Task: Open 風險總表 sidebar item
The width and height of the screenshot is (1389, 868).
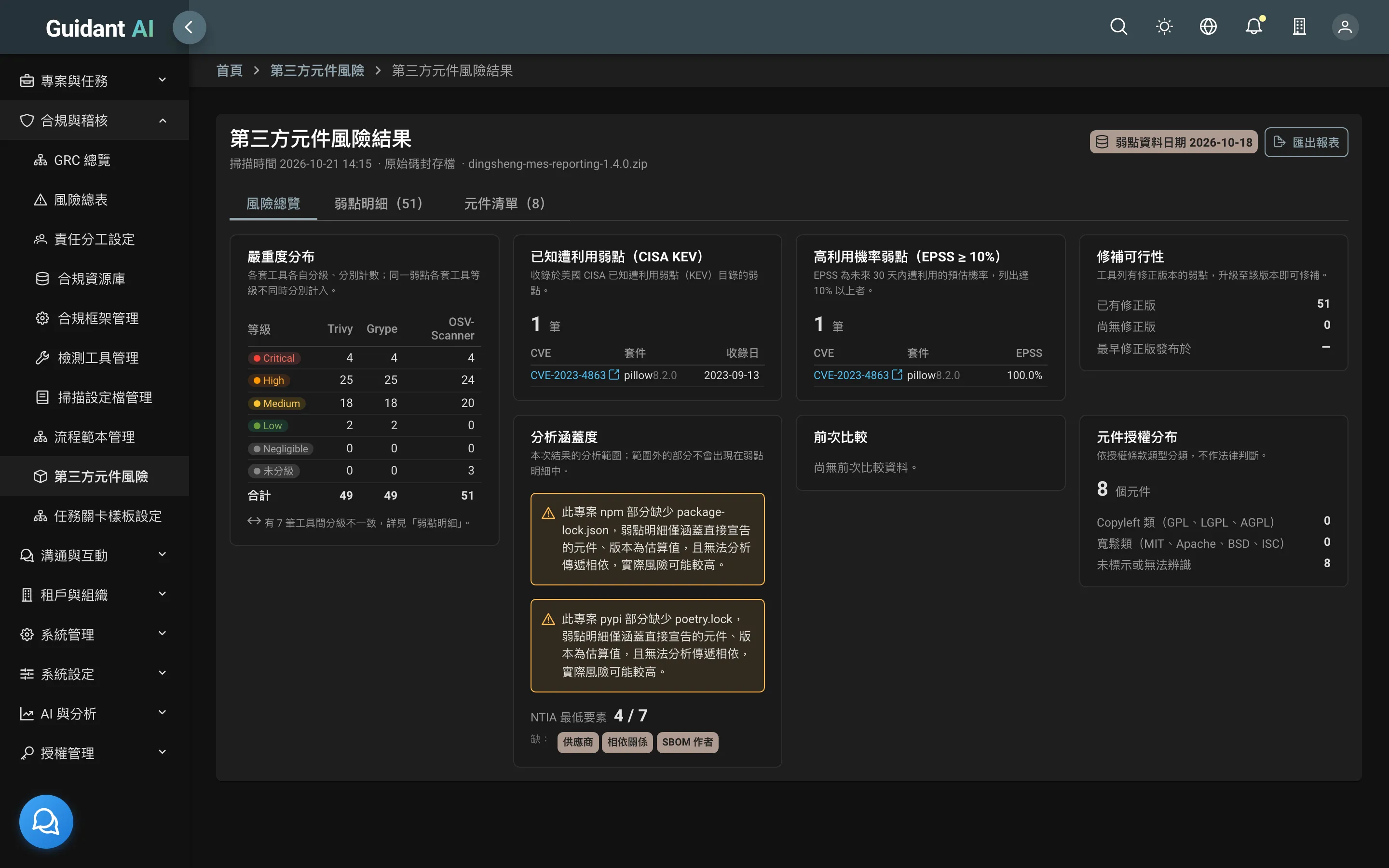Action: 95,200
